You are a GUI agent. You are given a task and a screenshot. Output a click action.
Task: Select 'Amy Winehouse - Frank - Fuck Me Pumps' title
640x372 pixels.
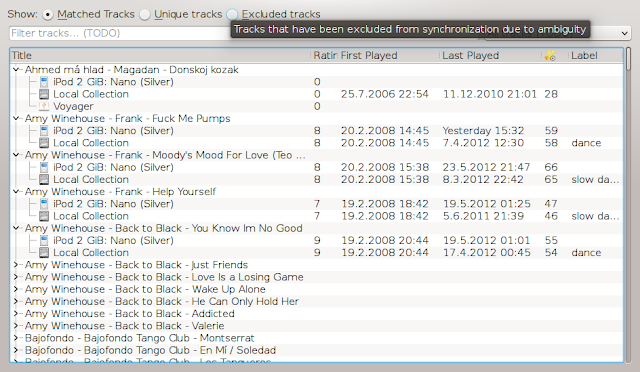click(127, 118)
